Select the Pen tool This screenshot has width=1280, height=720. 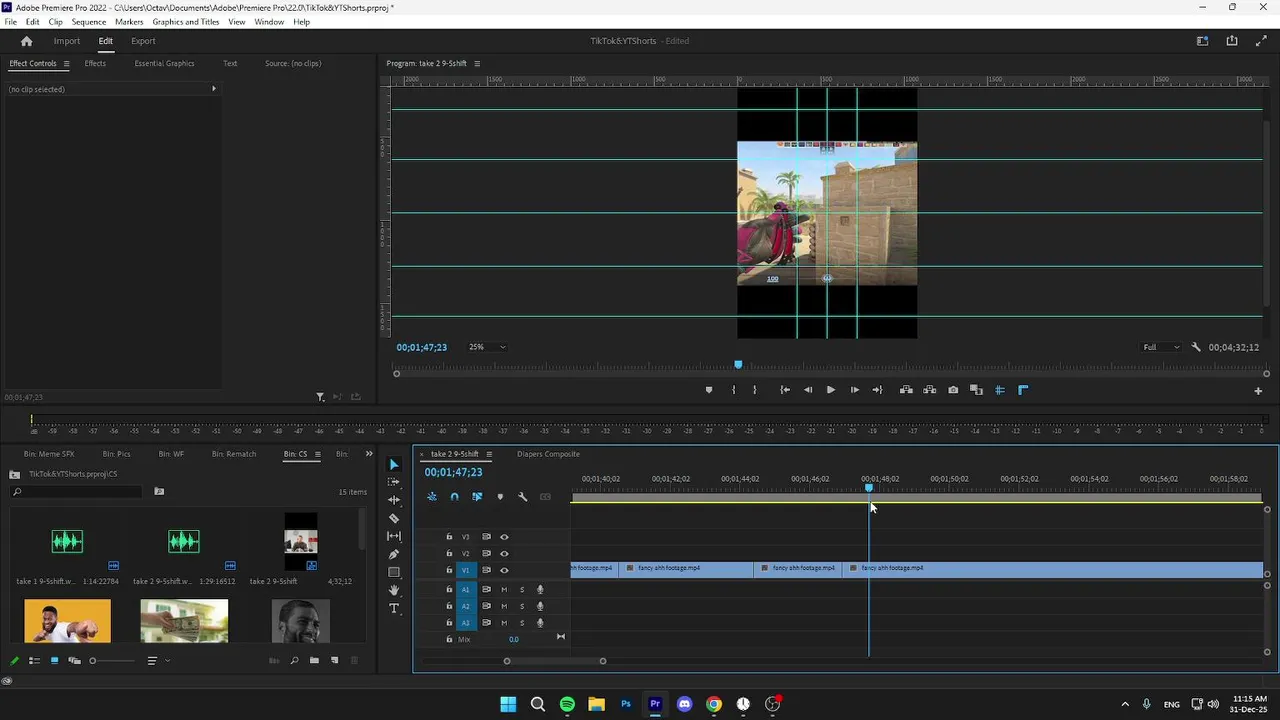coord(394,554)
